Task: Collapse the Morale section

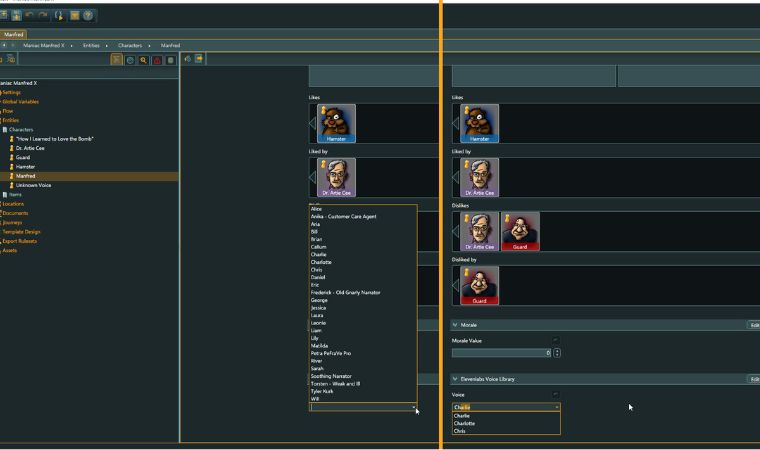Action: point(455,325)
